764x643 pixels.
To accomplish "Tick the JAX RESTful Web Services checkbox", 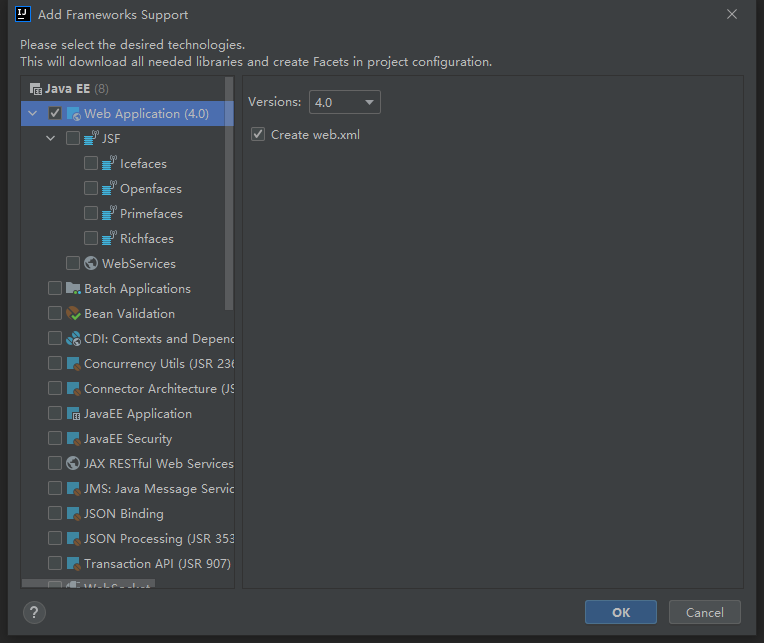I will 55,463.
